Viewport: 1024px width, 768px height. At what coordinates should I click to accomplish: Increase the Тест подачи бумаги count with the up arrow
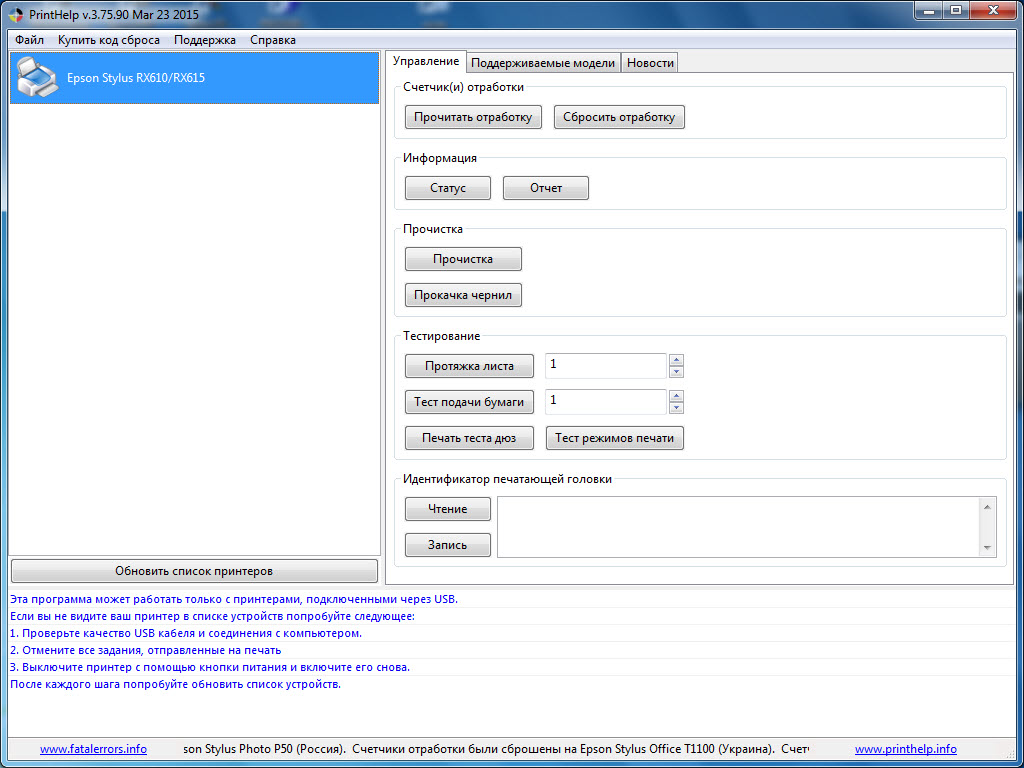pos(677,396)
